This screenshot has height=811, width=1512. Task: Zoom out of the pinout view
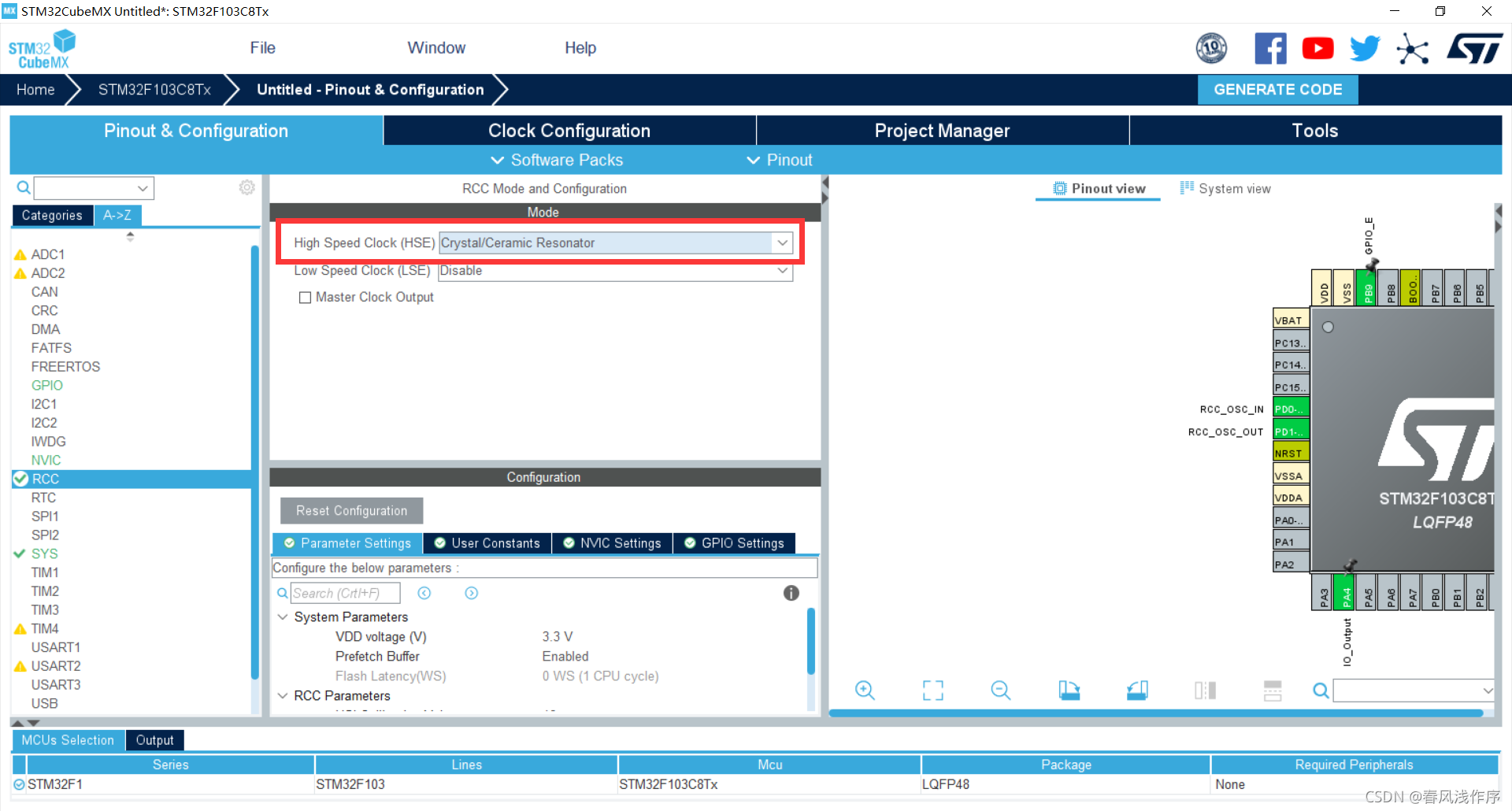pos(1001,691)
